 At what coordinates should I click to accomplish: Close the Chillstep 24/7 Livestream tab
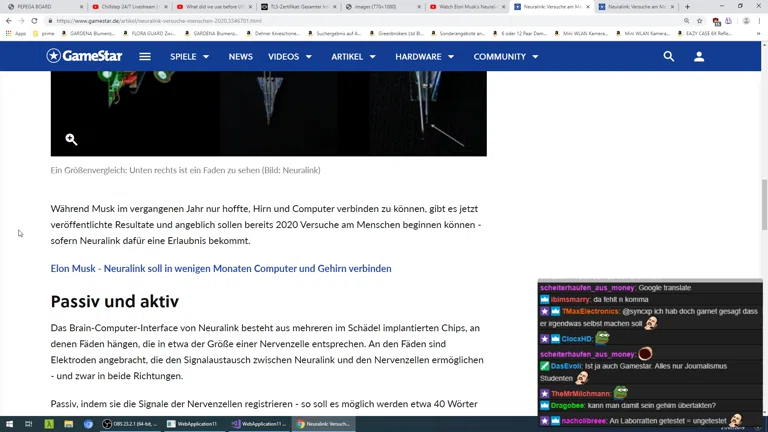[166, 7]
